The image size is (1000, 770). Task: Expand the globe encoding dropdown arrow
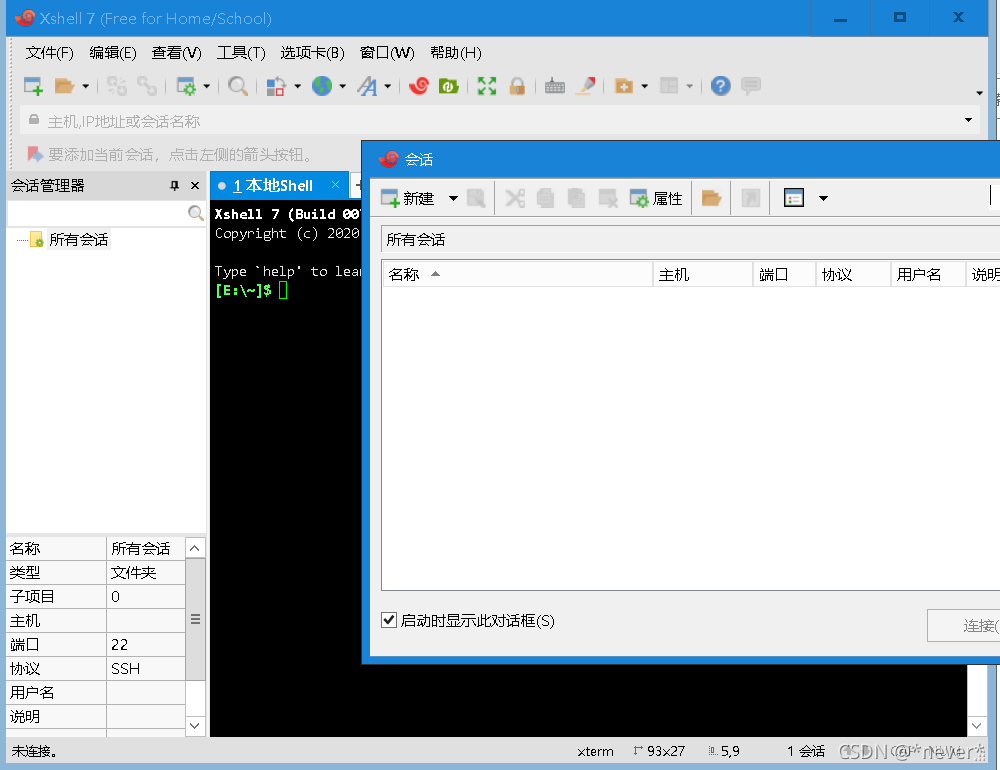[x=342, y=87]
